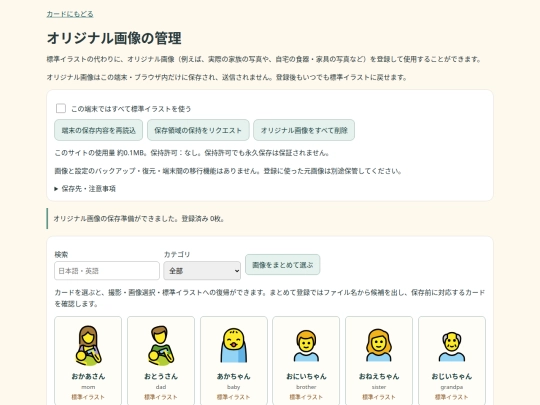Click the 標準イラスト label under baby

[x=233, y=397]
